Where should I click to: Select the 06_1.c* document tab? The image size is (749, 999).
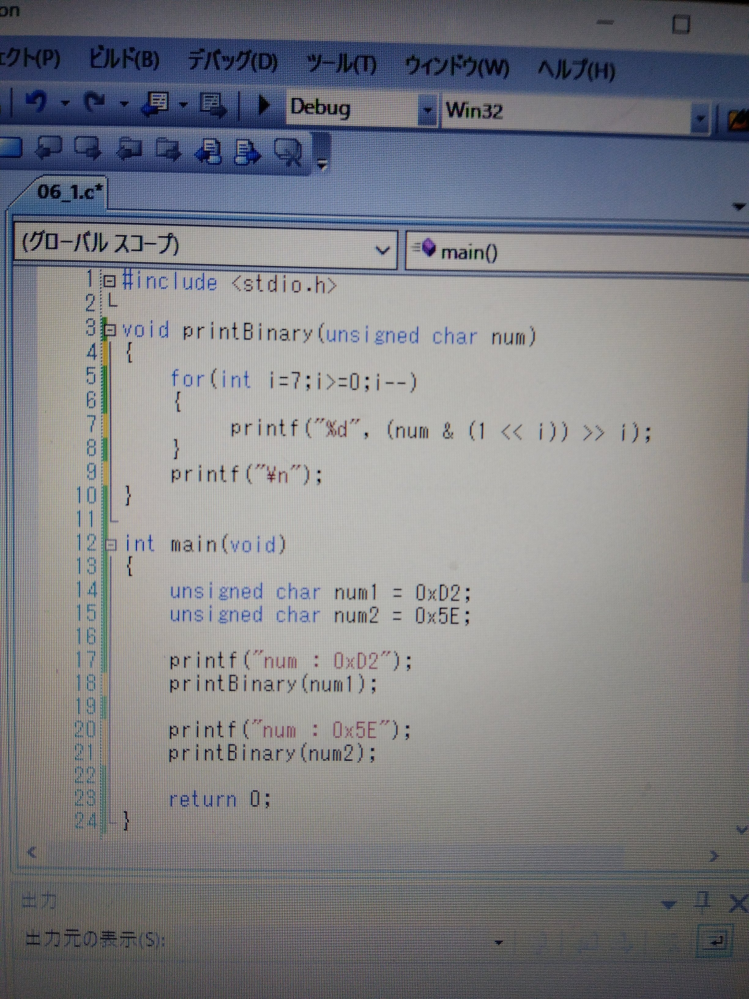(x=69, y=191)
